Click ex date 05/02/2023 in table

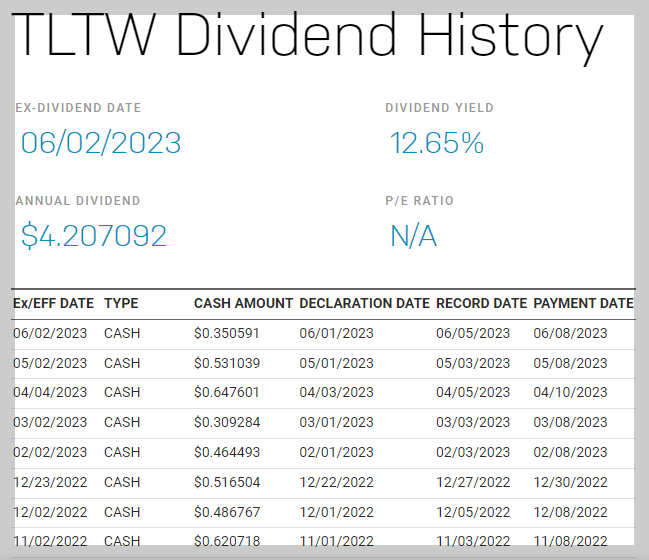pyautogui.click(x=50, y=363)
